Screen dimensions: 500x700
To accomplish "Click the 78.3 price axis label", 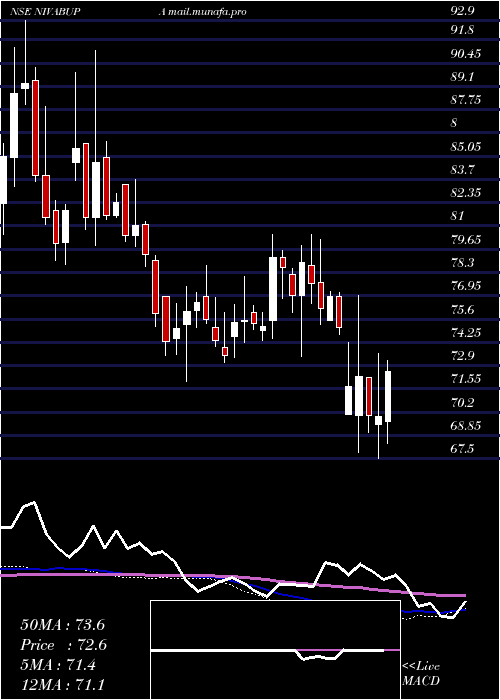I will (x=462, y=262).
